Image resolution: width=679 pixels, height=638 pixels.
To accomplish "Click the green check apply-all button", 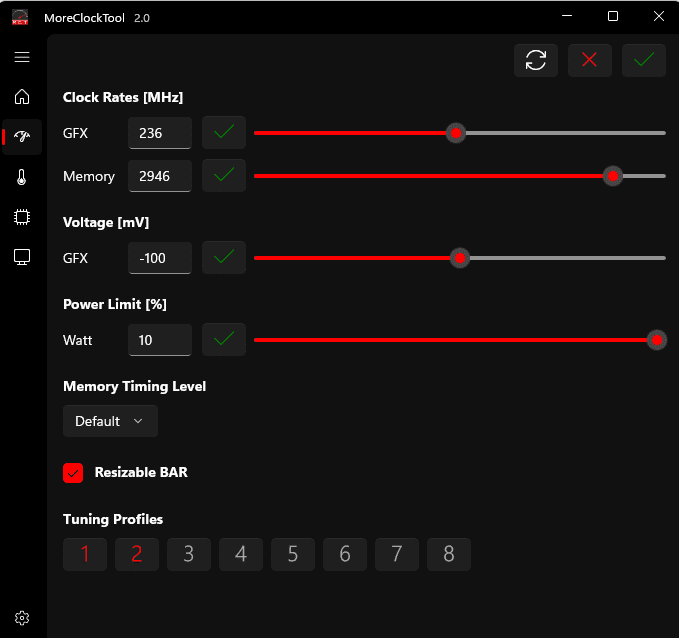I will point(643,60).
